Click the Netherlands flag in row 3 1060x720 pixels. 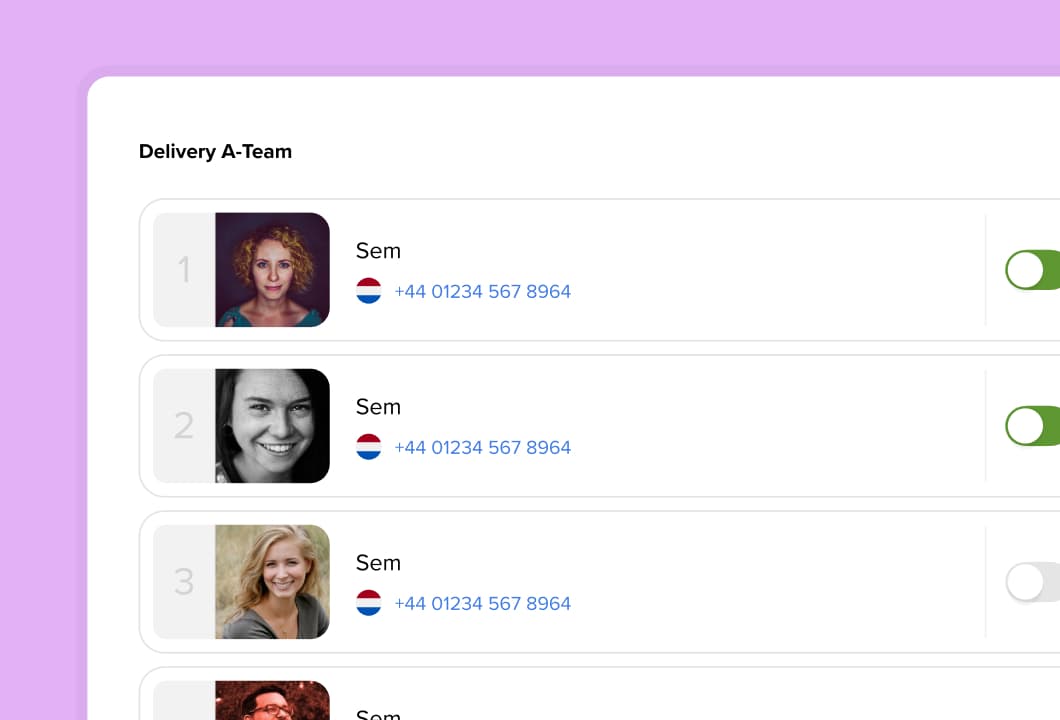368,603
